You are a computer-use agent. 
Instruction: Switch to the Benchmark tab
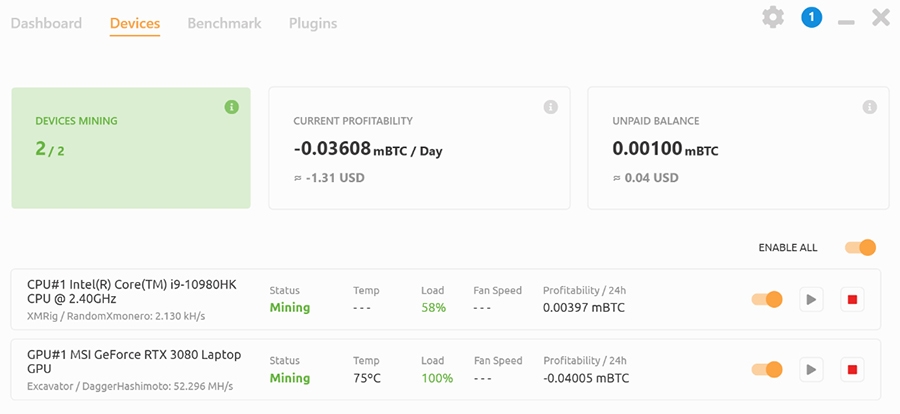[224, 23]
